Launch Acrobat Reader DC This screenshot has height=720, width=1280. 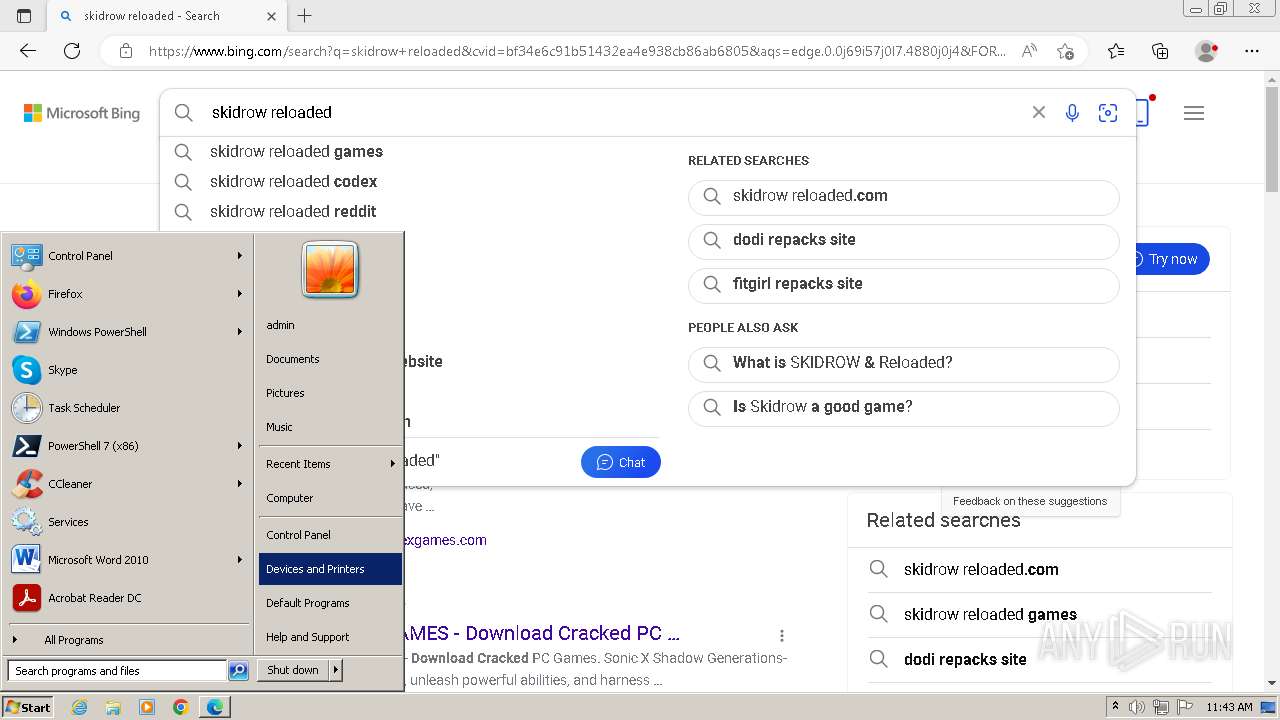[x=128, y=598]
